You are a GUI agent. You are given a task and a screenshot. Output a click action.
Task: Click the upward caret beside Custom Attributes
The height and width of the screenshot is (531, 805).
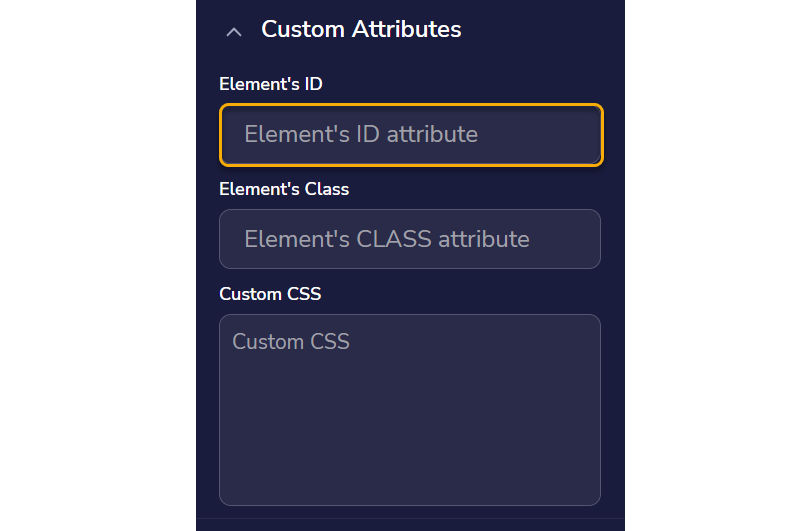(x=234, y=32)
